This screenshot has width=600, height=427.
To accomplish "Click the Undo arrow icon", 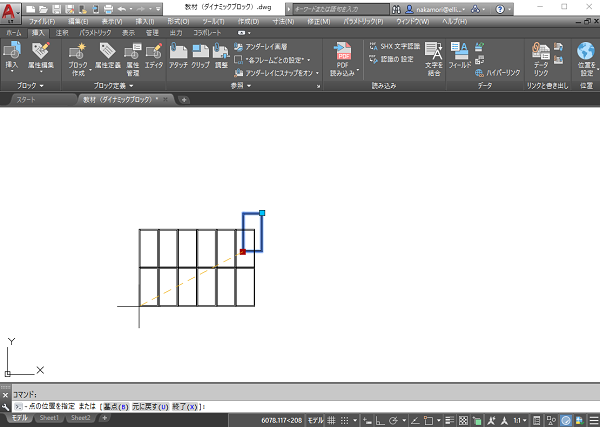I will tap(122, 9).
